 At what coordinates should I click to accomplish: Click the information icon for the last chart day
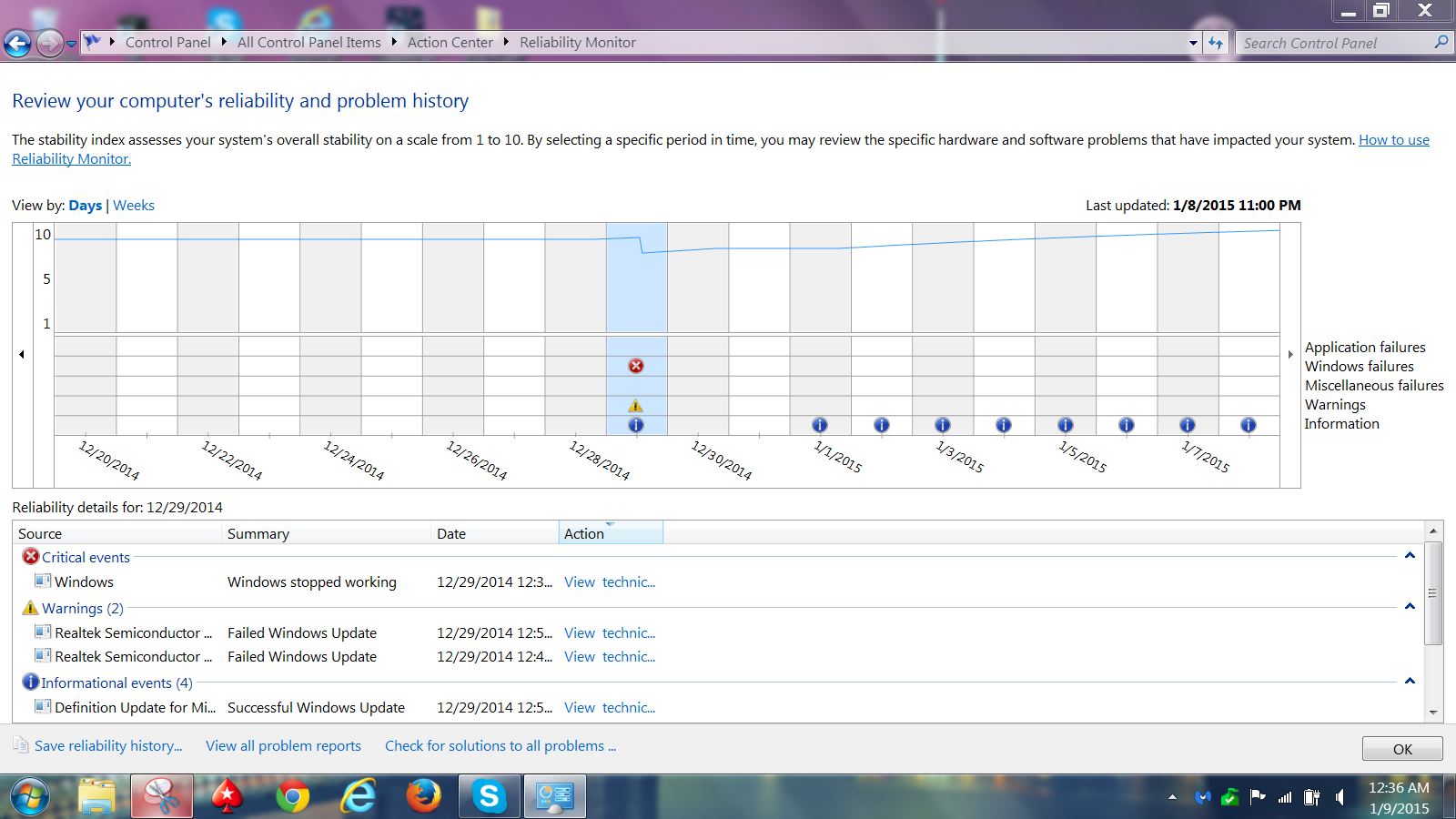pos(1249,425)
